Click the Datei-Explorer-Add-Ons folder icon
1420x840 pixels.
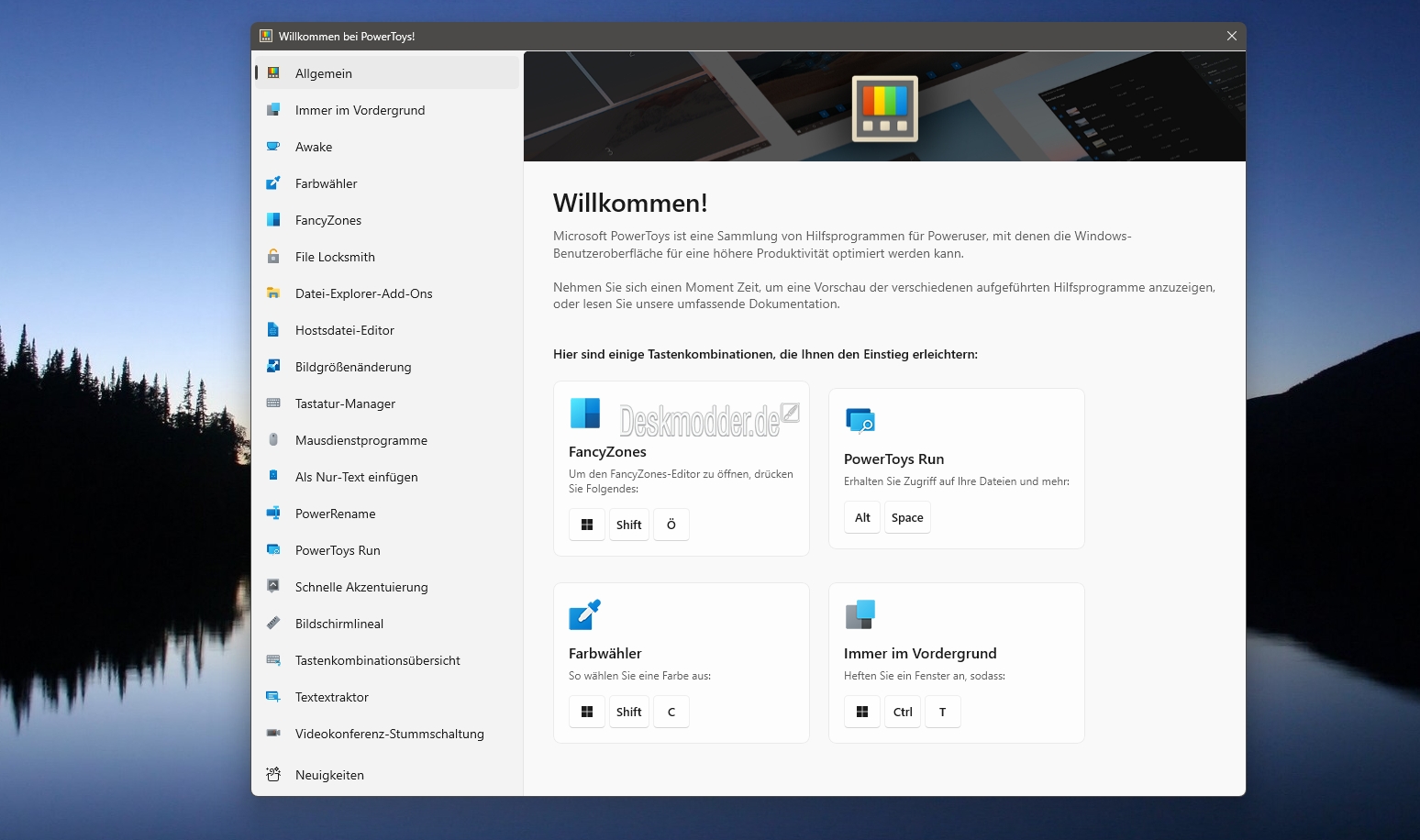(x=273, y=293)
